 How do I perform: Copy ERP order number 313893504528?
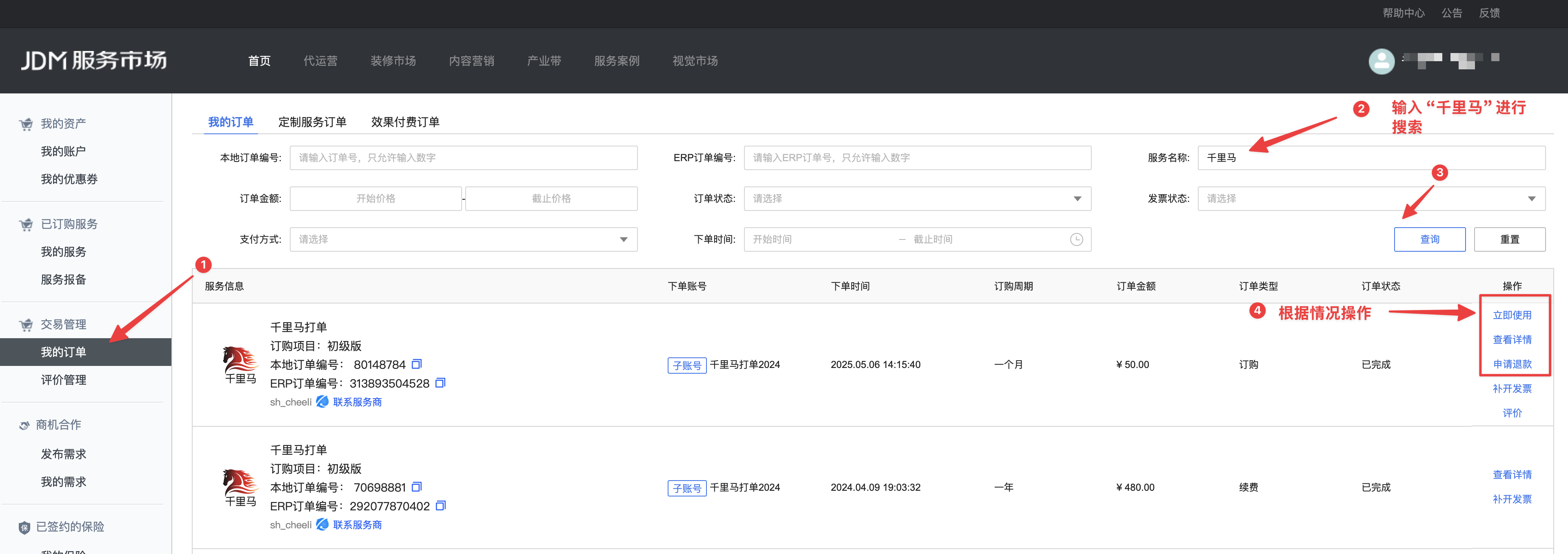(x=441, y=383)
